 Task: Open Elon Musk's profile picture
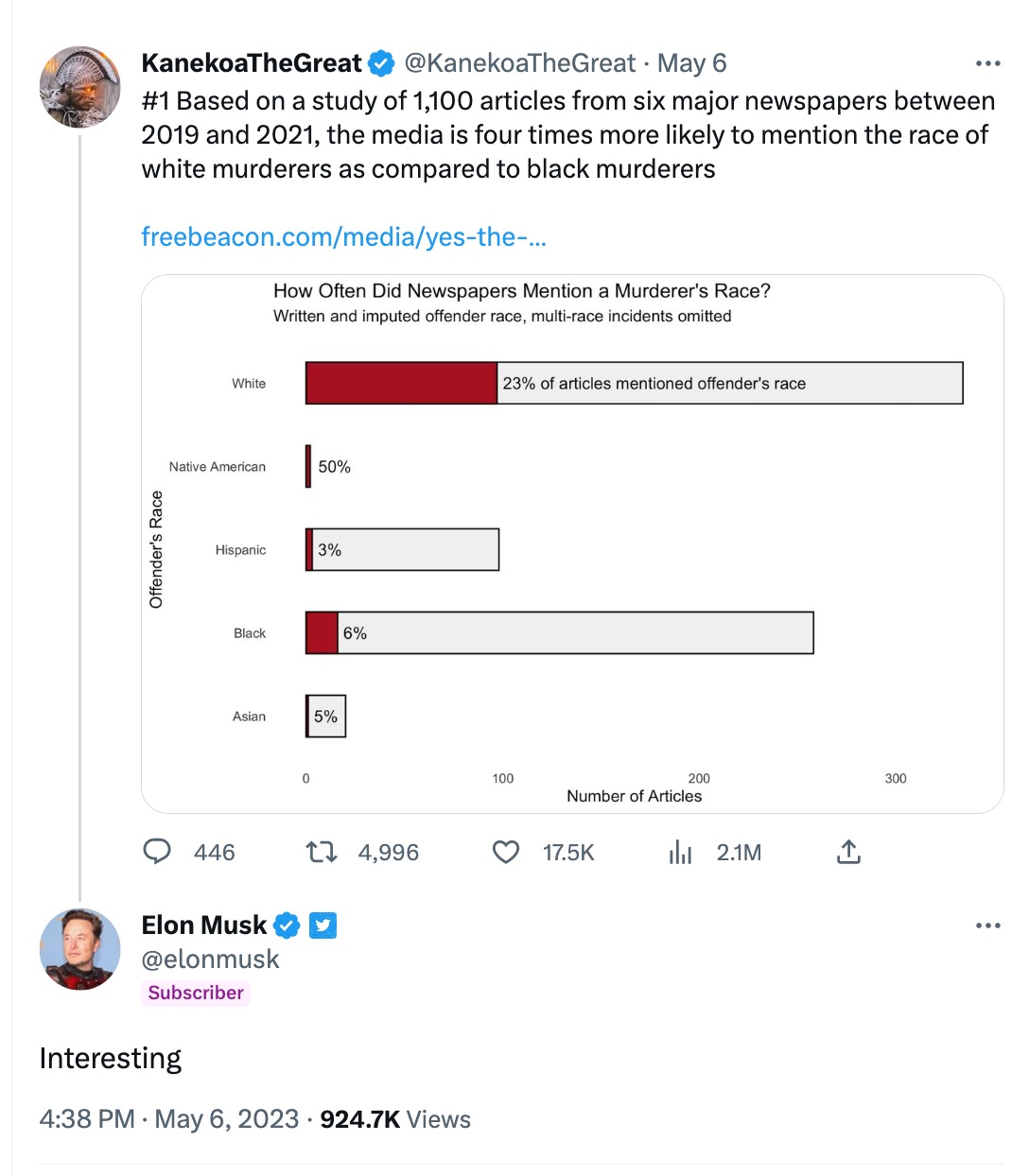point(79,949)
